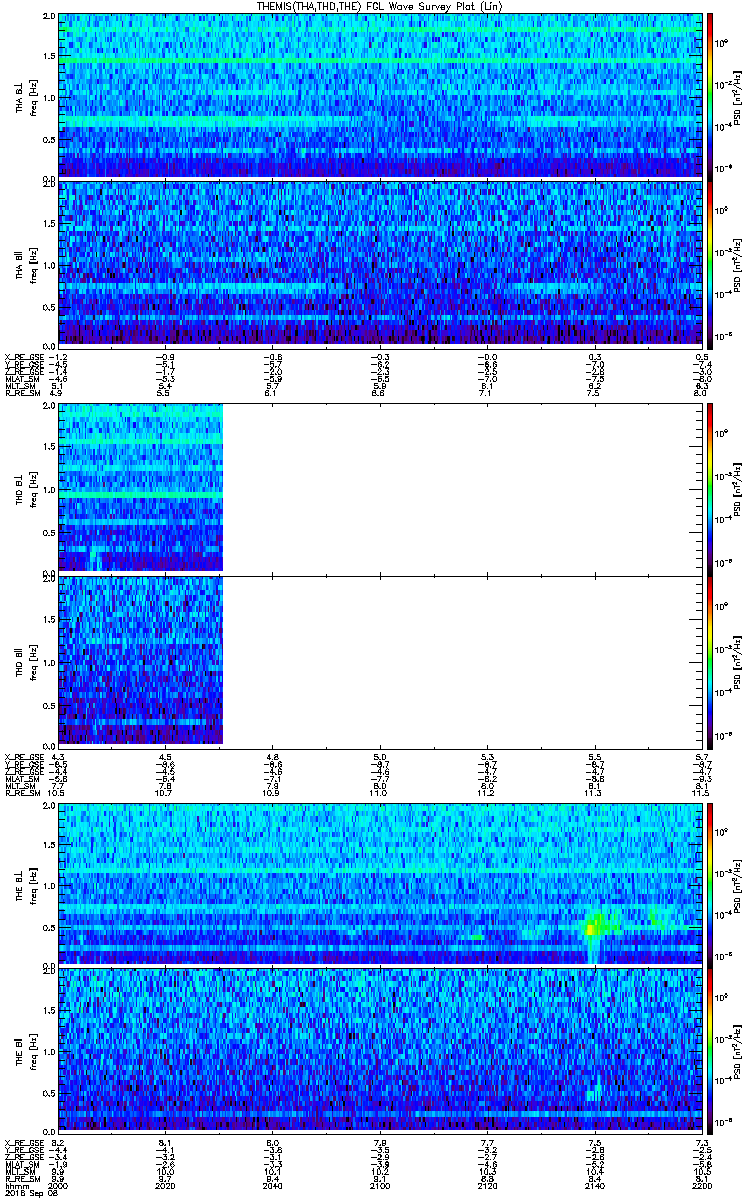Select the THA B-perpendicular spectrogram panel
The image size is (750, 1200).
(381, 95)
